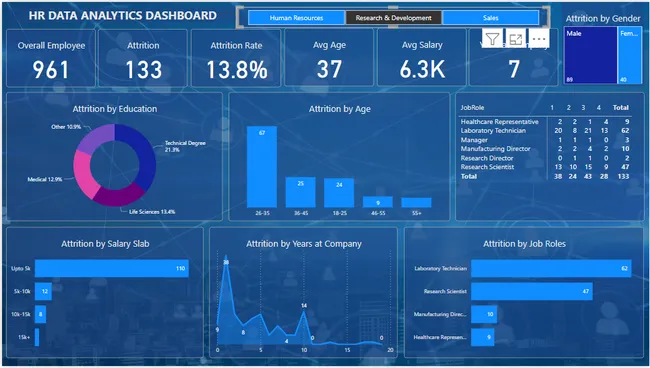The width and height of the screenshot is (650, 368).
Task: Click the peak point on Years at Company chart
Action: coord(226,257)
